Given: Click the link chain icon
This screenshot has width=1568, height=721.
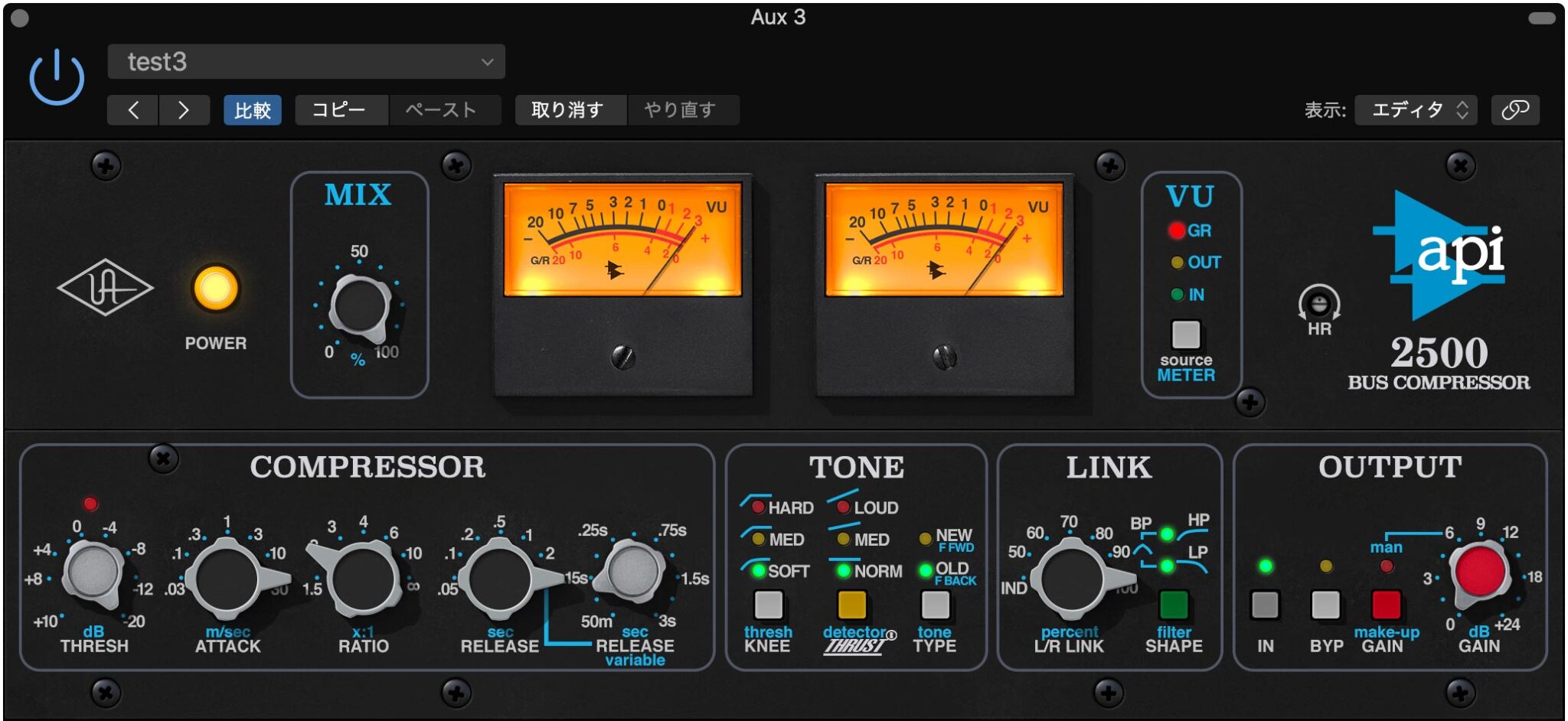Looking at the screenshot, I should tap(1514, 110).
